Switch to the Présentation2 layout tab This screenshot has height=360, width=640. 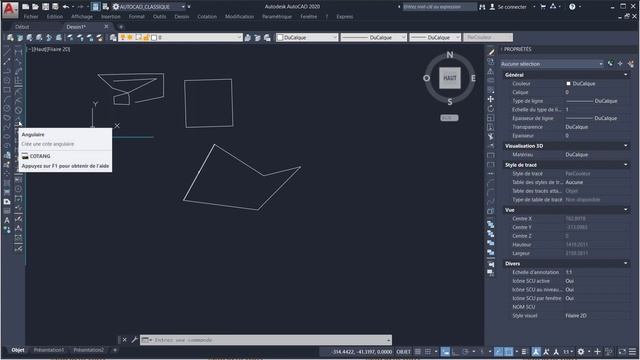[x=89, y=350]
